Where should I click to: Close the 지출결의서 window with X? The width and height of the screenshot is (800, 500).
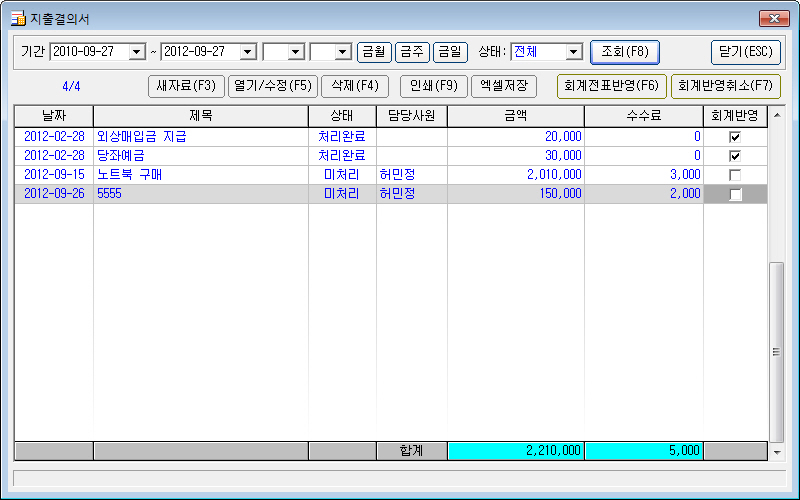pos(774,18)
